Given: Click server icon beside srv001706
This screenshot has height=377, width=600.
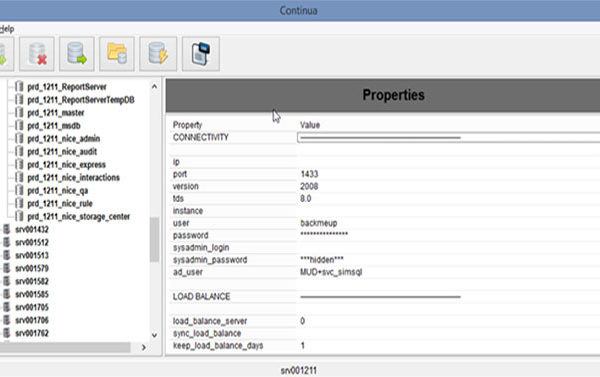Looking at the screenshot, I should 7,320.
